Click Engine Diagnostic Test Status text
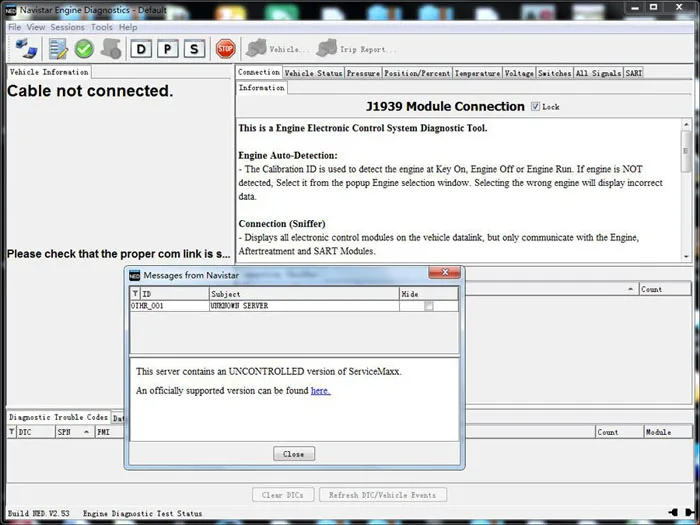This screenshot has height=525, width=700. [x=142, y=513]
